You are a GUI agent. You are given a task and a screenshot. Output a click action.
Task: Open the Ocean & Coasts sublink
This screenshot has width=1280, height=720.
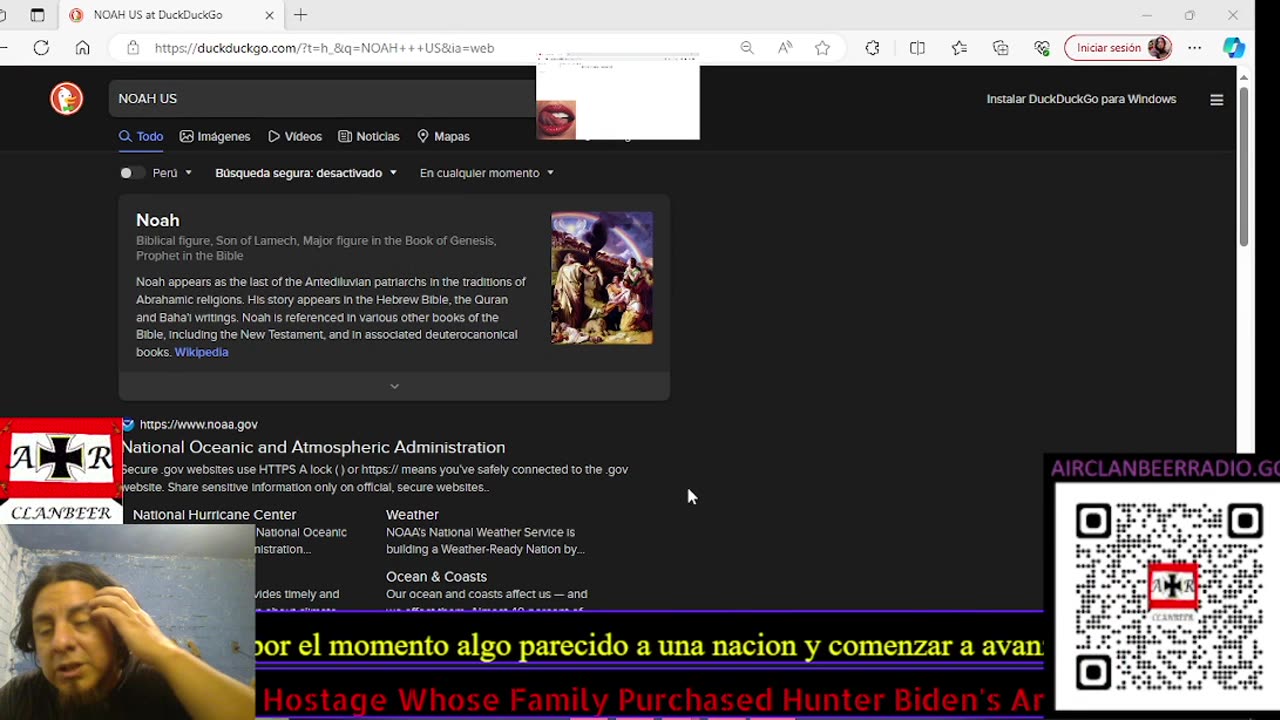[436, 576]
